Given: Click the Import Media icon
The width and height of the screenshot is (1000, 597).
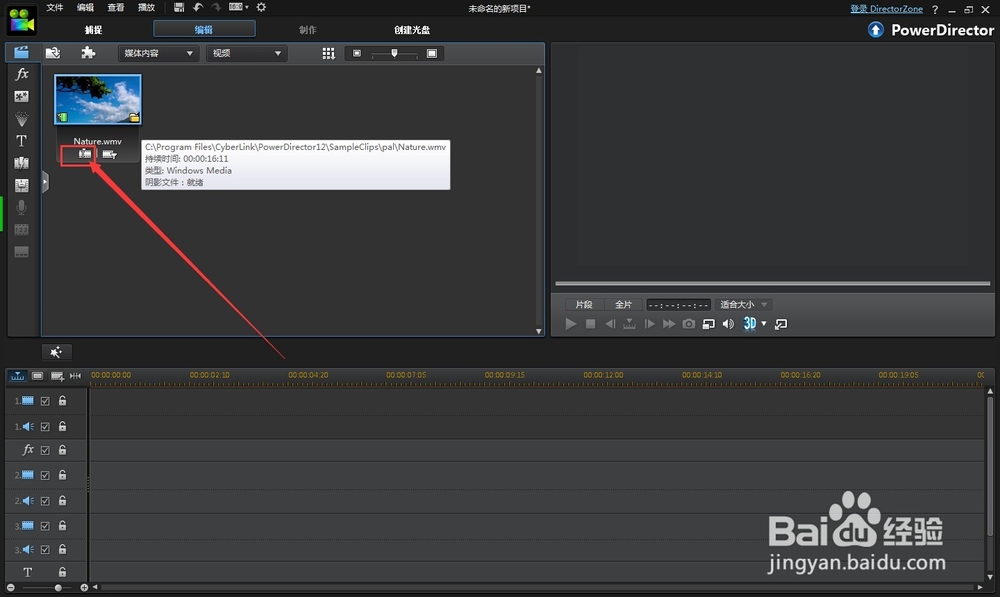Looking at the screenshot, I should tap(53, 53).
